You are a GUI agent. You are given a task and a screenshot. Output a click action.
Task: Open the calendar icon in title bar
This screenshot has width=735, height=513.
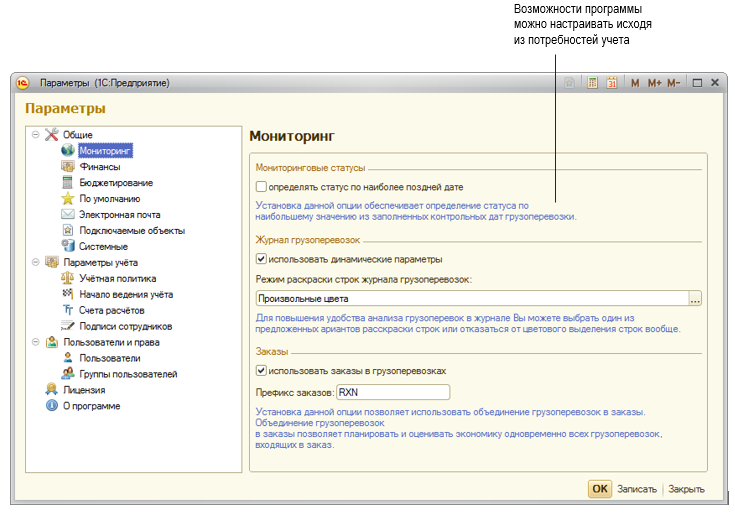(x=611, y=83)
